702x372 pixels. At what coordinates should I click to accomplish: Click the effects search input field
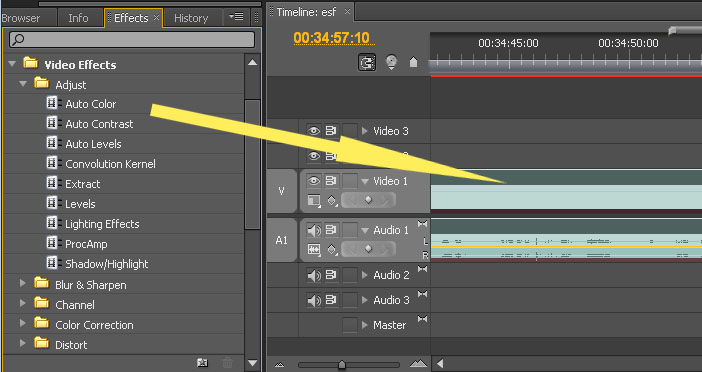[132, 39]
